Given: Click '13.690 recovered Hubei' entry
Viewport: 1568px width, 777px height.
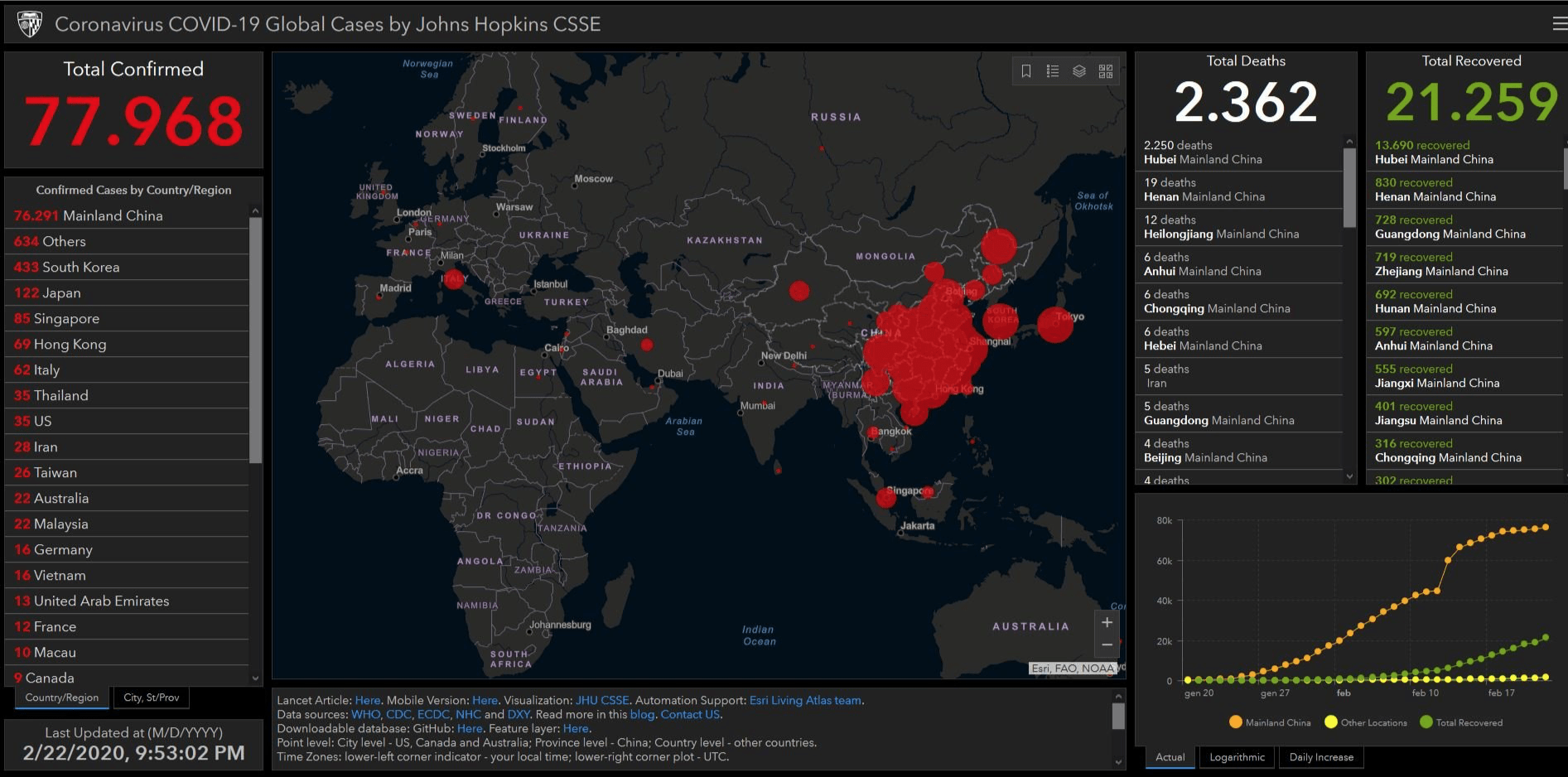Looking at the screenshot, I should (x=1464, y=152).
